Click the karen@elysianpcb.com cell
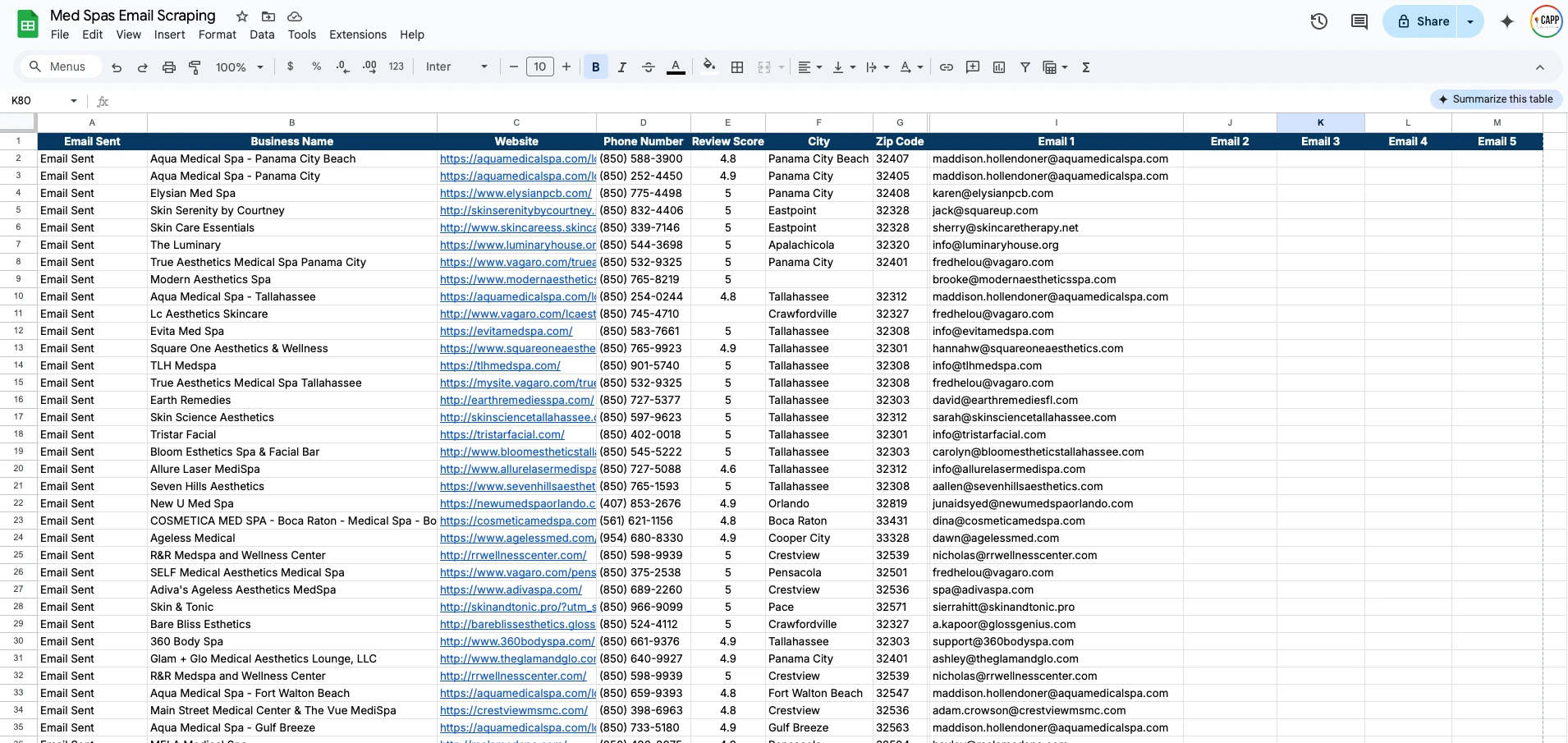This screenshot has height=743, width=1568. coord(1056,193)
